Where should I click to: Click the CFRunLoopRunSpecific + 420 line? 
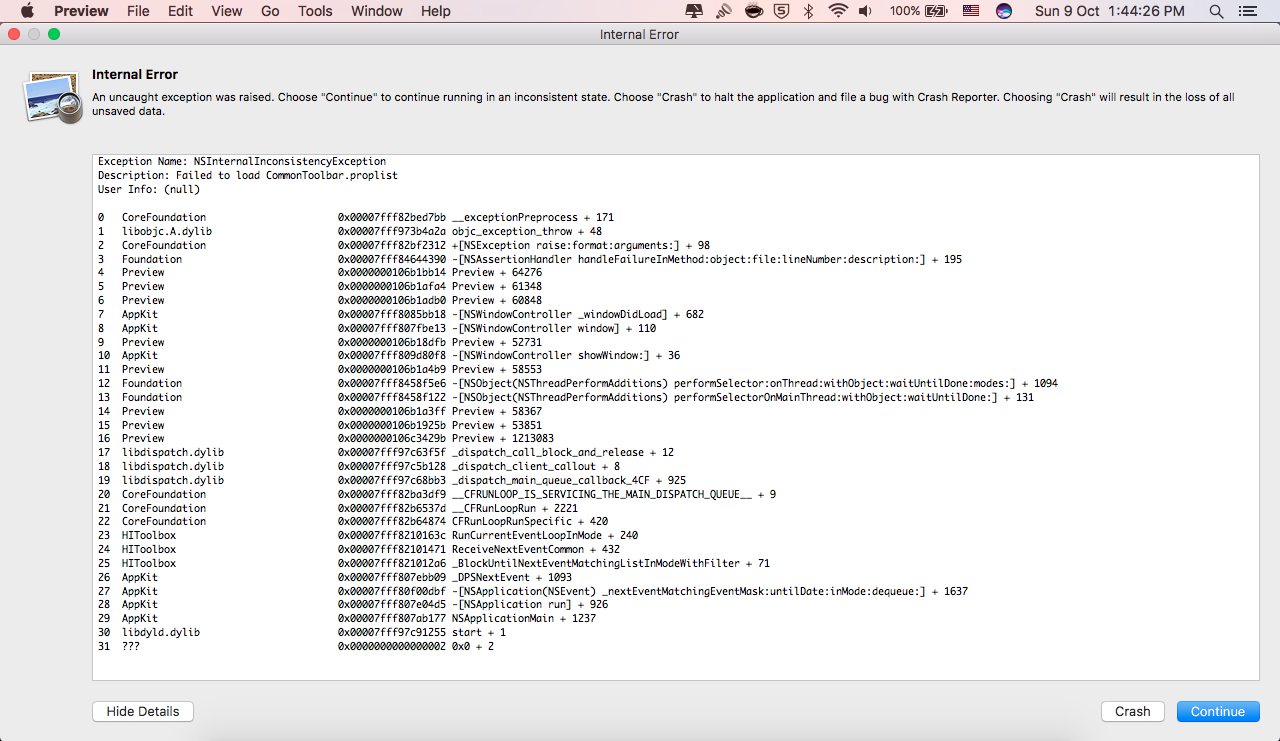tap(353, 521)
